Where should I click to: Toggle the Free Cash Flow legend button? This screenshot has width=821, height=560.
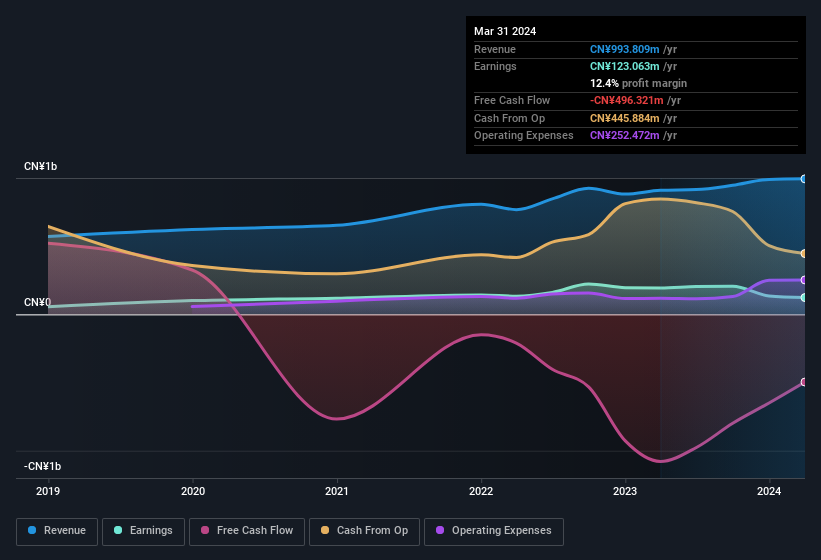247,531
